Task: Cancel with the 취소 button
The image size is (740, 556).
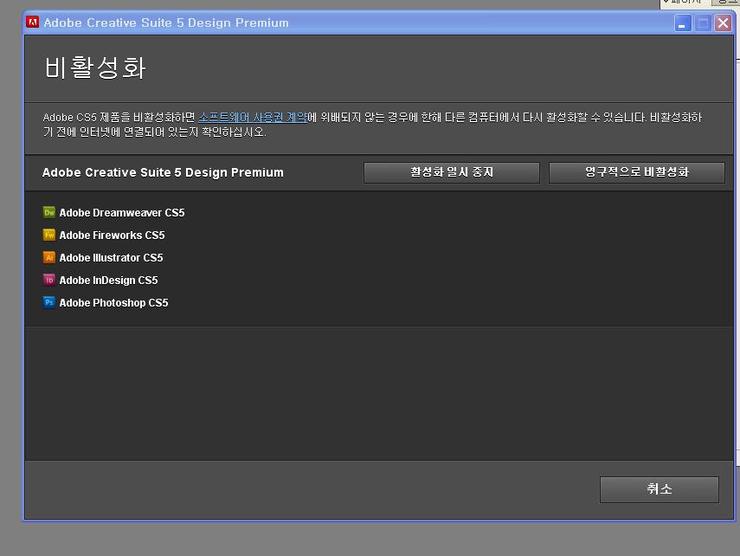Action: tap(659, 489)
